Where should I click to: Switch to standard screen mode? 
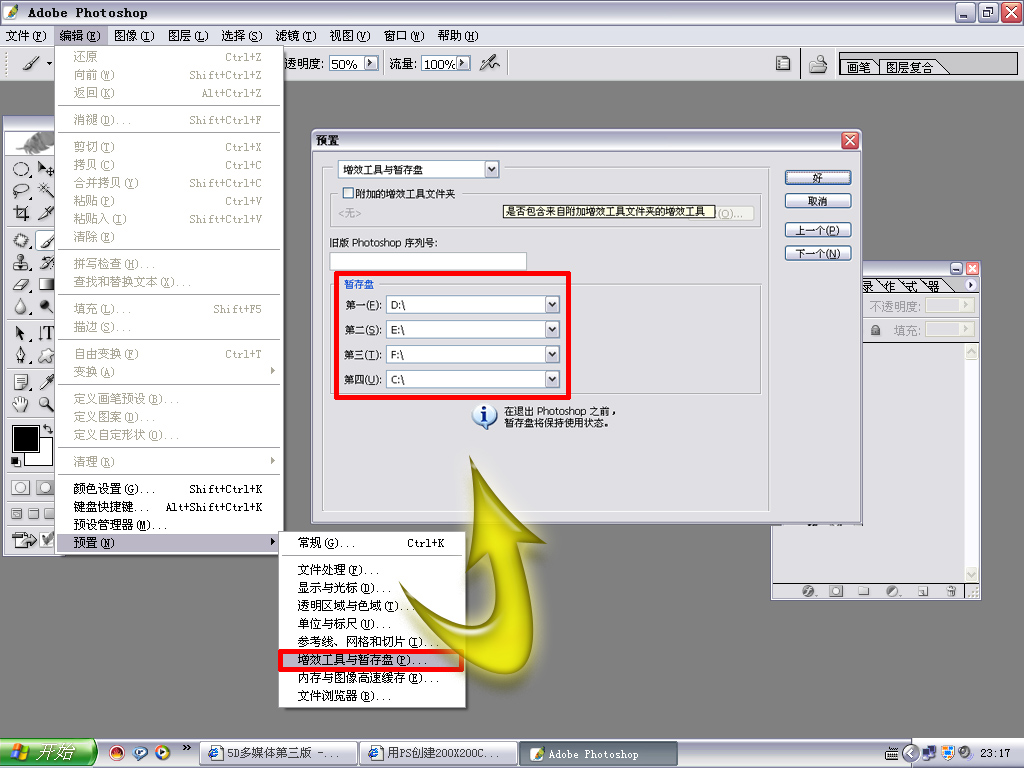17,514
